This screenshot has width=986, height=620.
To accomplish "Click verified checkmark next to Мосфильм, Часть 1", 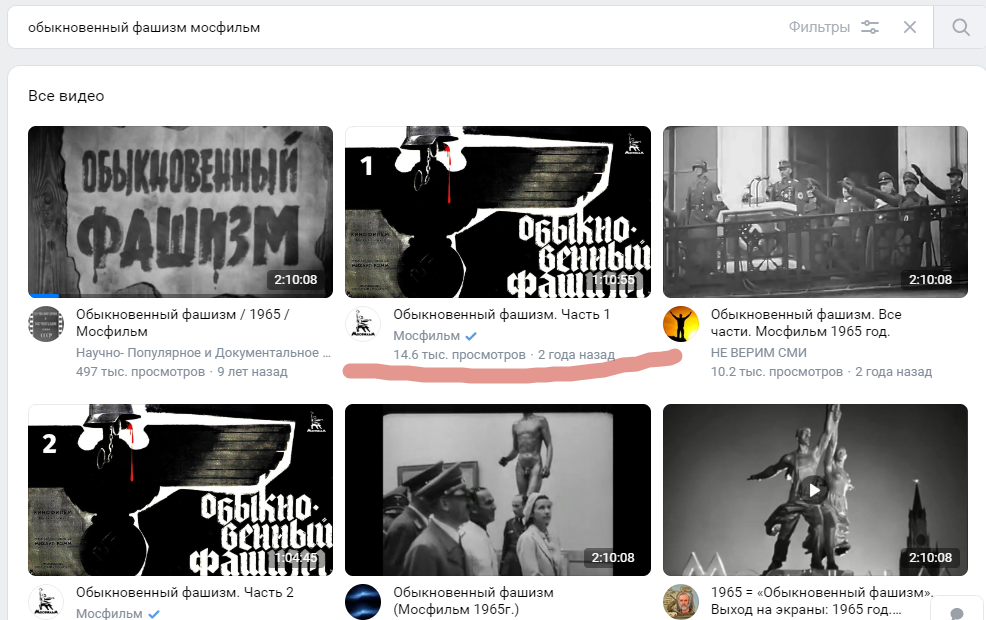I will tap(470, 336).
